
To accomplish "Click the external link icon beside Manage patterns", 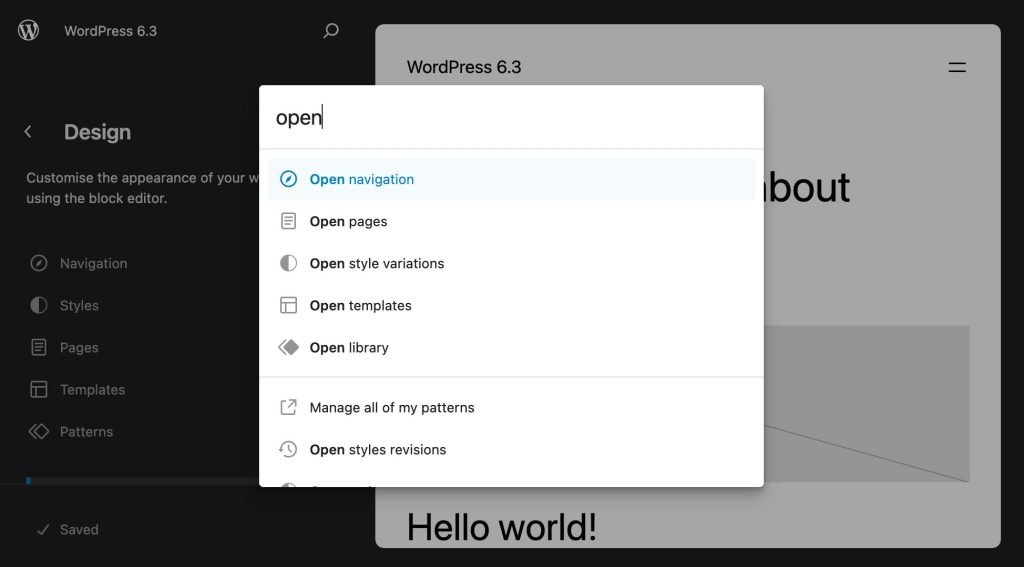I will [288, 407].
